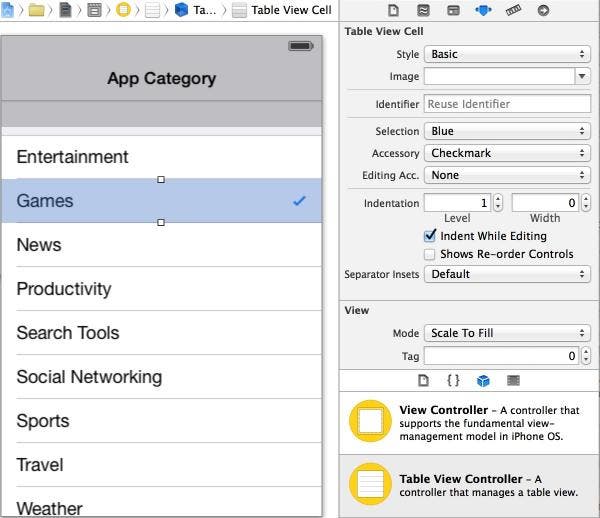Image resolution: width=600 pixels, height=518 pixels.
Task: Click the Reuse Identifier text field
Action: coord(507,104)
